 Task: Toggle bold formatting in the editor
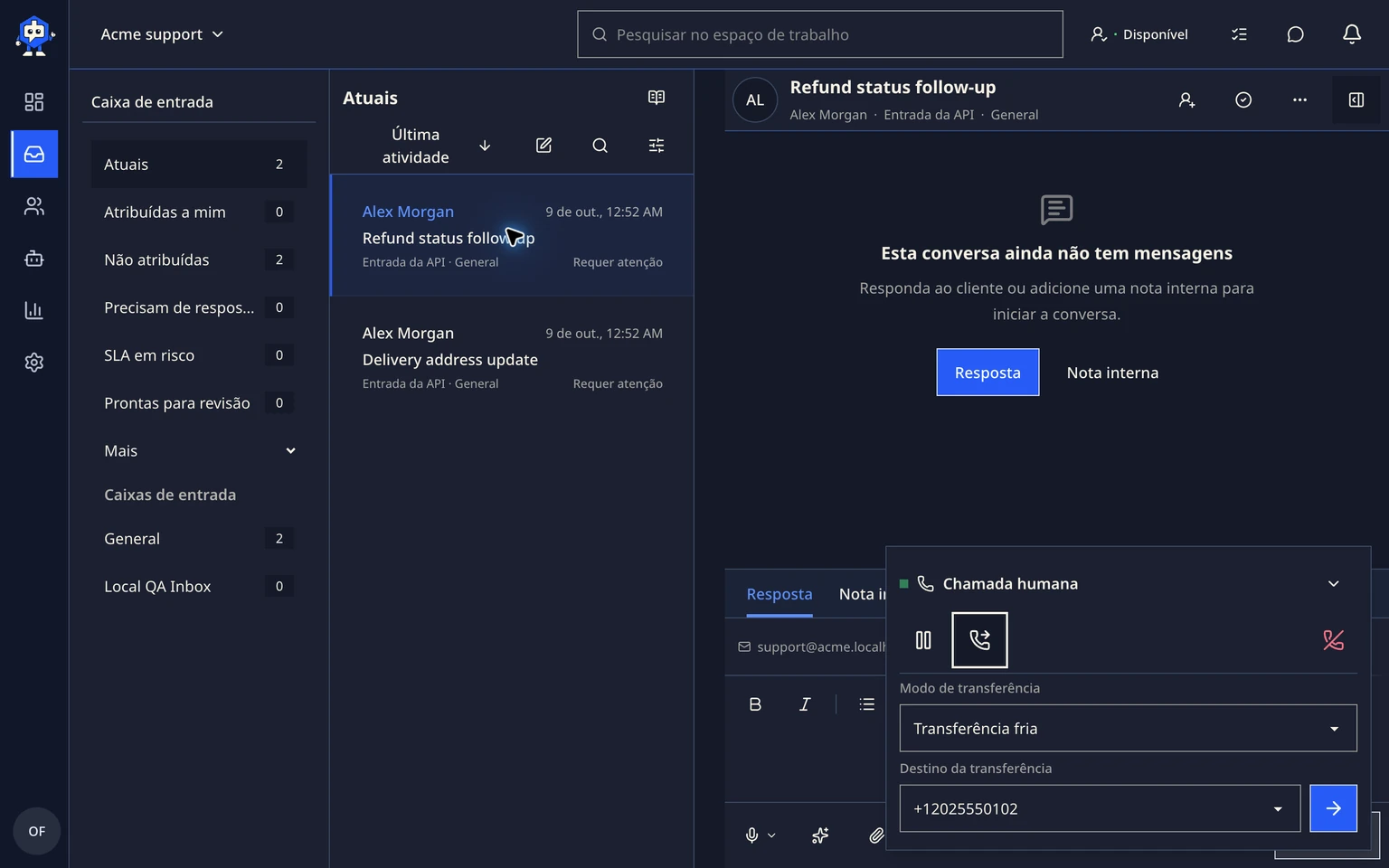(755, 704)
